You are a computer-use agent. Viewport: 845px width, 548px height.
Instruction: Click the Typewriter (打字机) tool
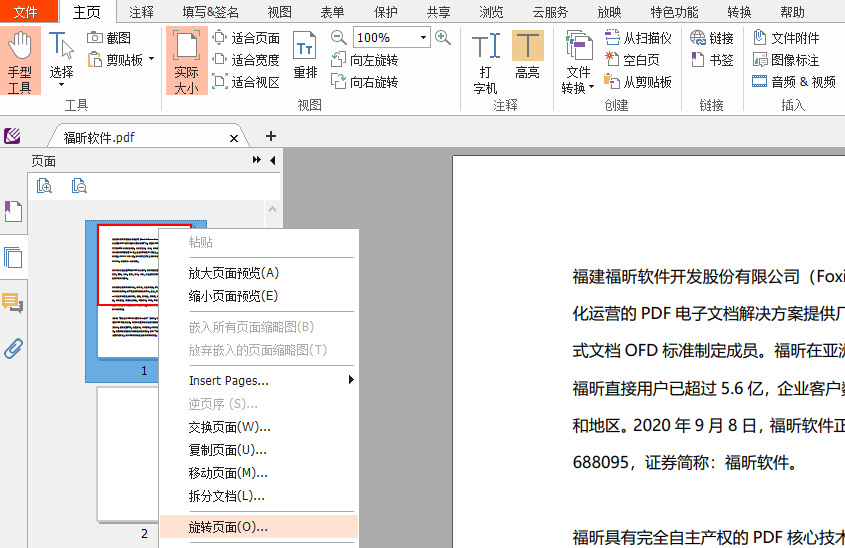pos(486,60)
